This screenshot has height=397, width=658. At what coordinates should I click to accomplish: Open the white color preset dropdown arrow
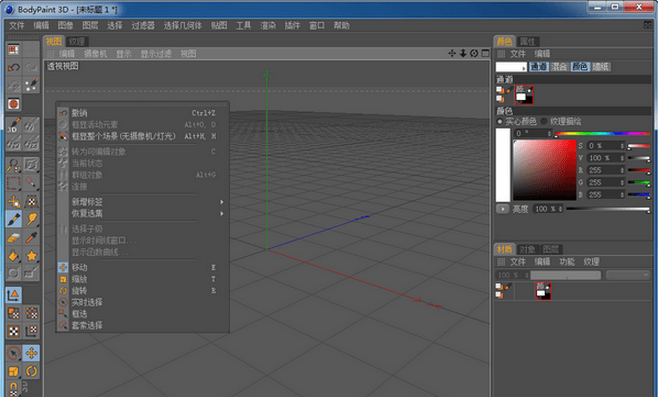tap(523, 68)
